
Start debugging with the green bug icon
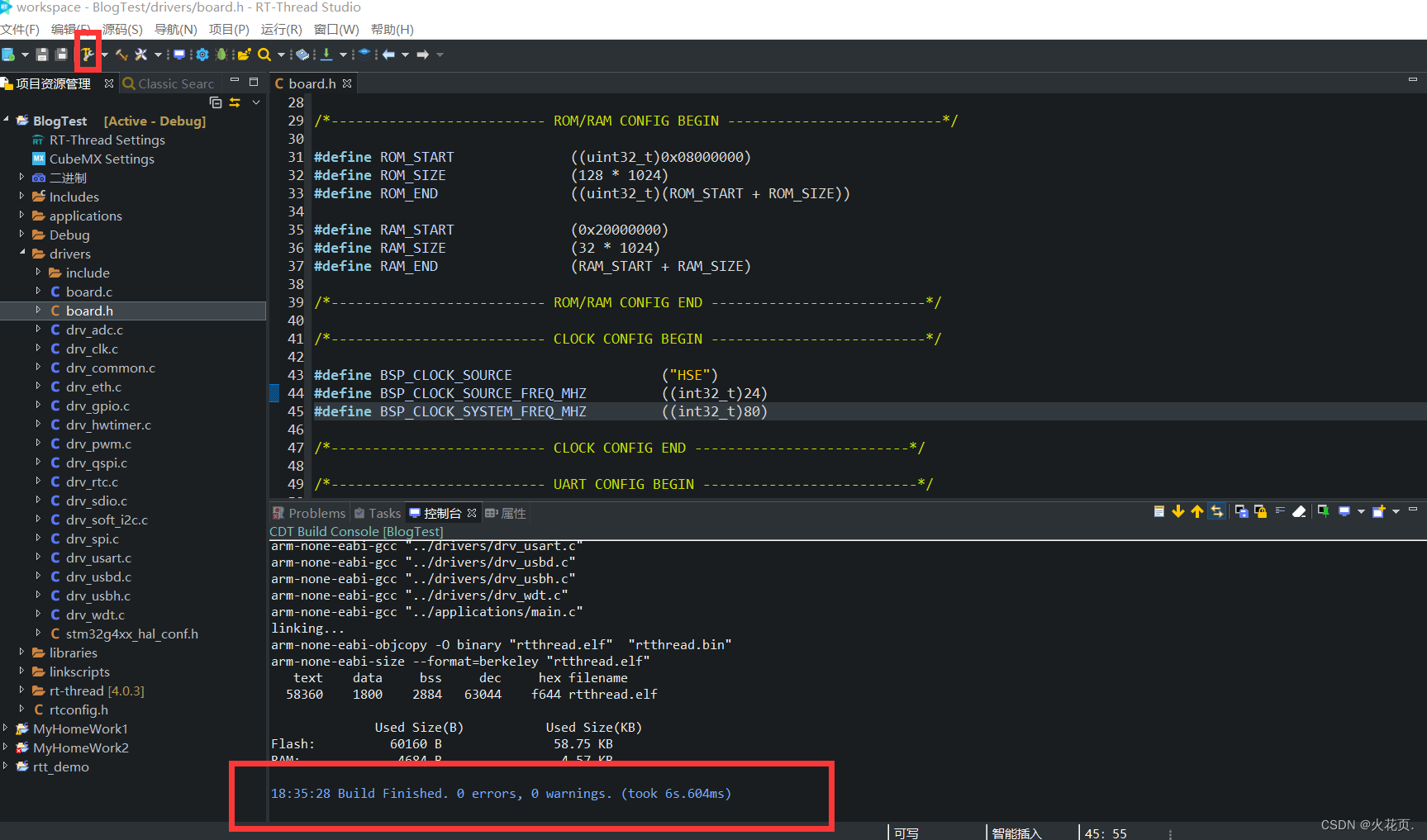point(221,55)
